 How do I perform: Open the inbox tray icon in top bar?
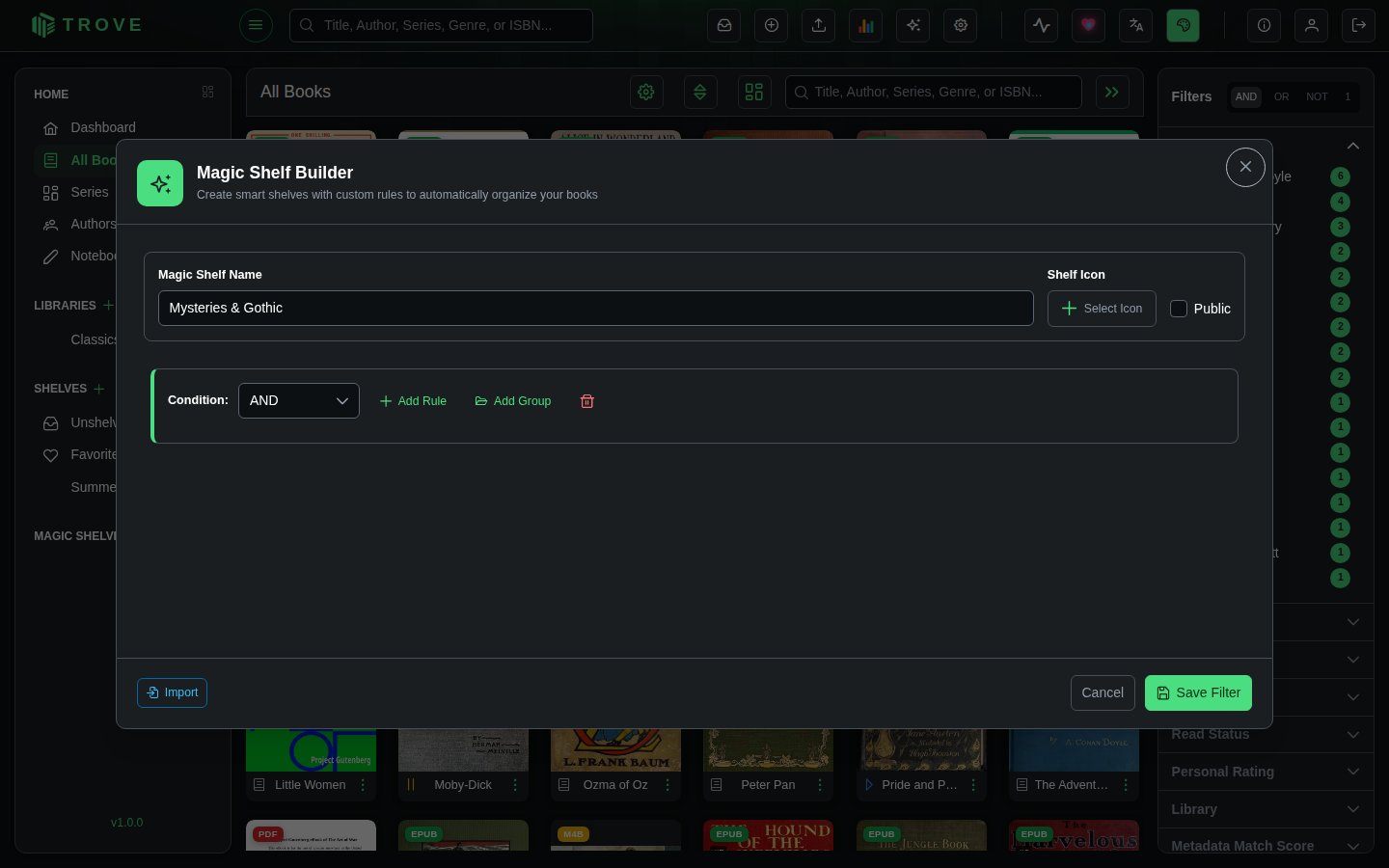pyautogui.click(x=724, y=25)
